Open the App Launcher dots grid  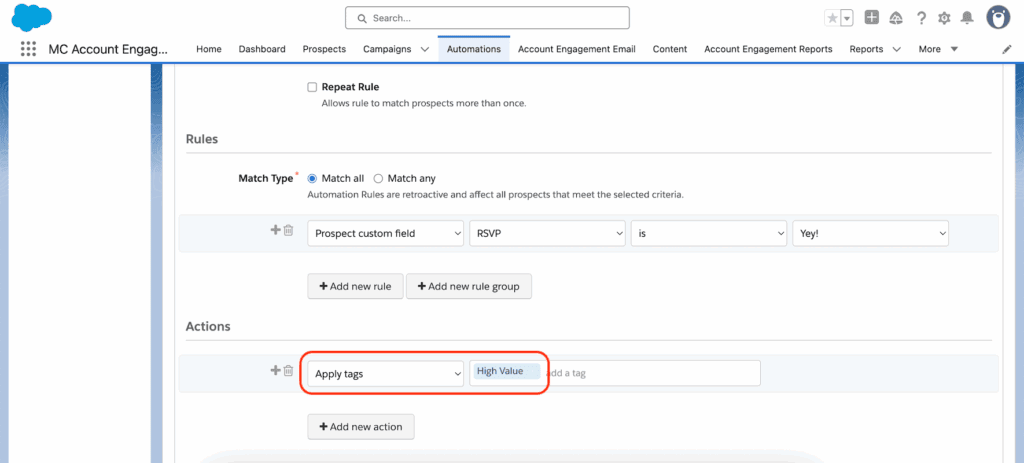click(28, 49)
